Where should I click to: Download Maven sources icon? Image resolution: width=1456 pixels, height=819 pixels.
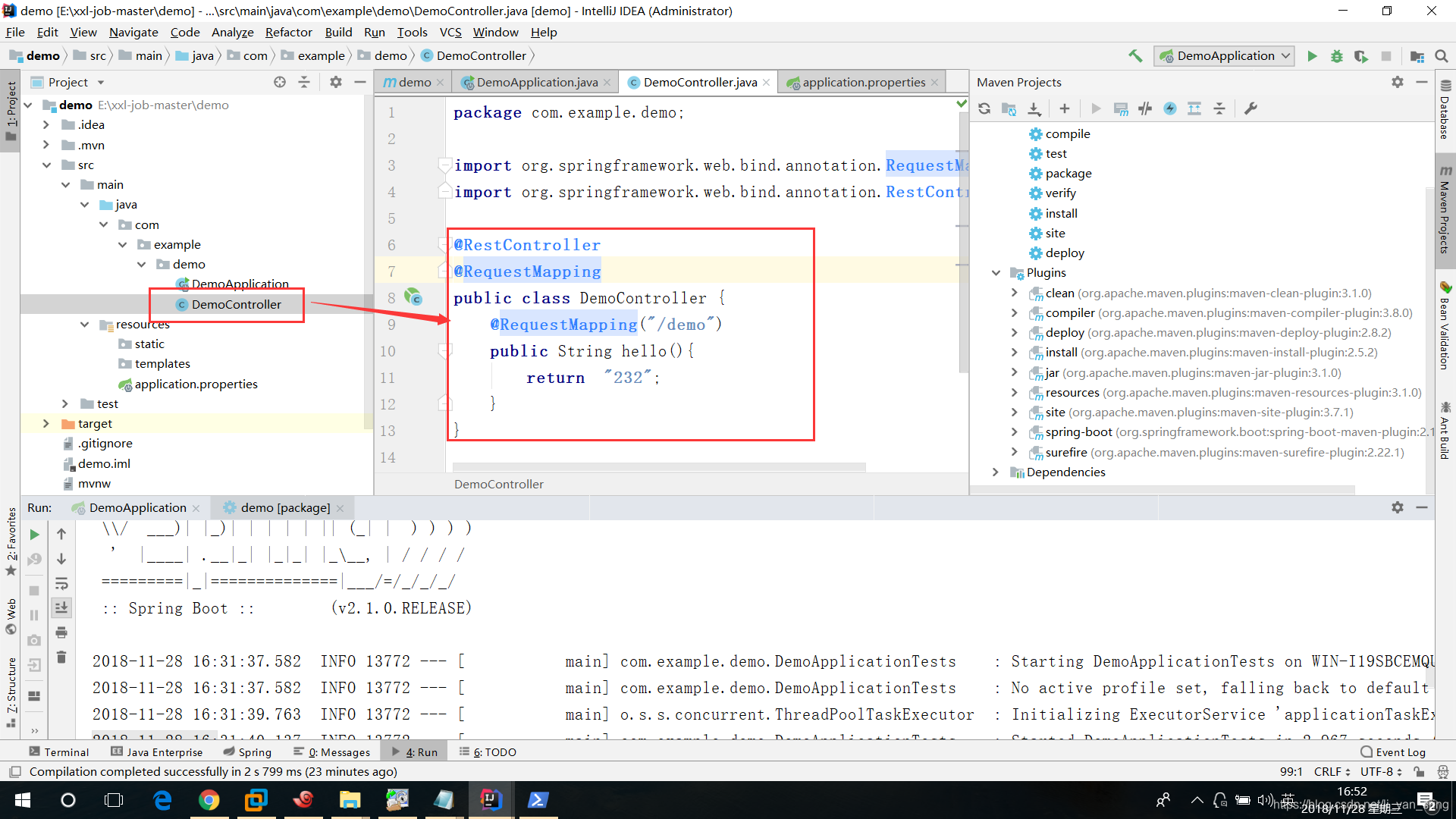tap(1034, 108)
